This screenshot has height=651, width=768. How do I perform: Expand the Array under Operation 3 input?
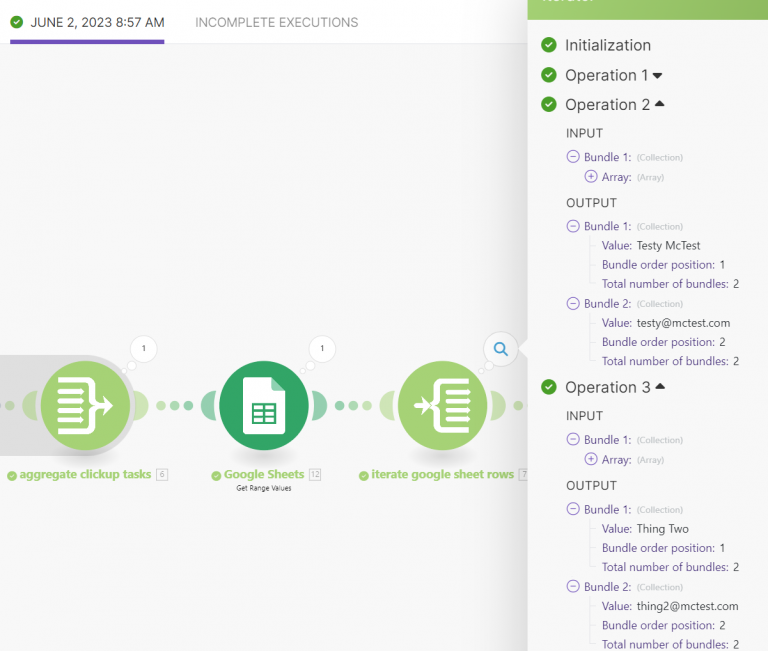click(591, 459)
